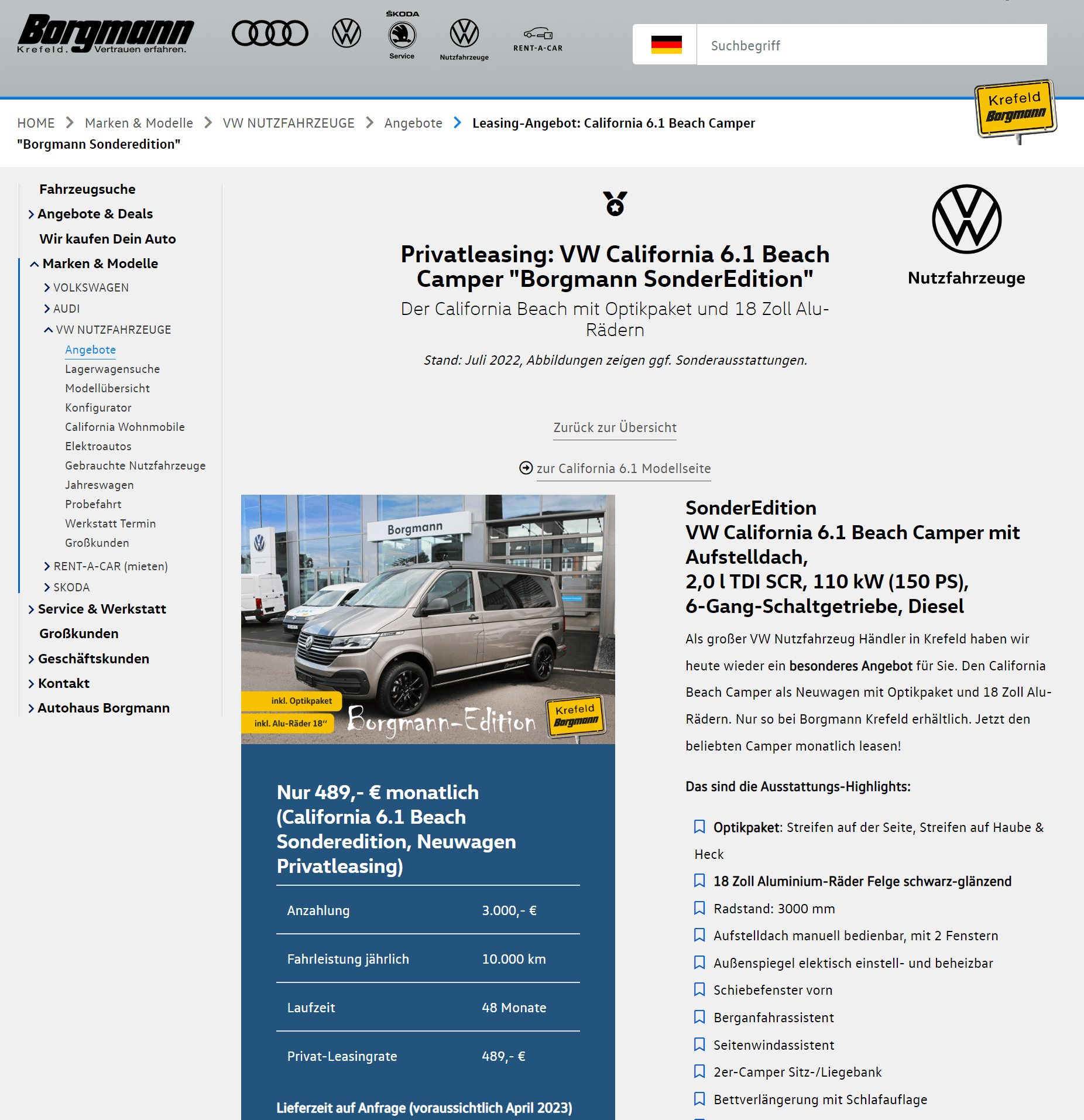
Task: Click bookmark icon beside Schiebefenster vorn
Action: click(x=699, y=989)
